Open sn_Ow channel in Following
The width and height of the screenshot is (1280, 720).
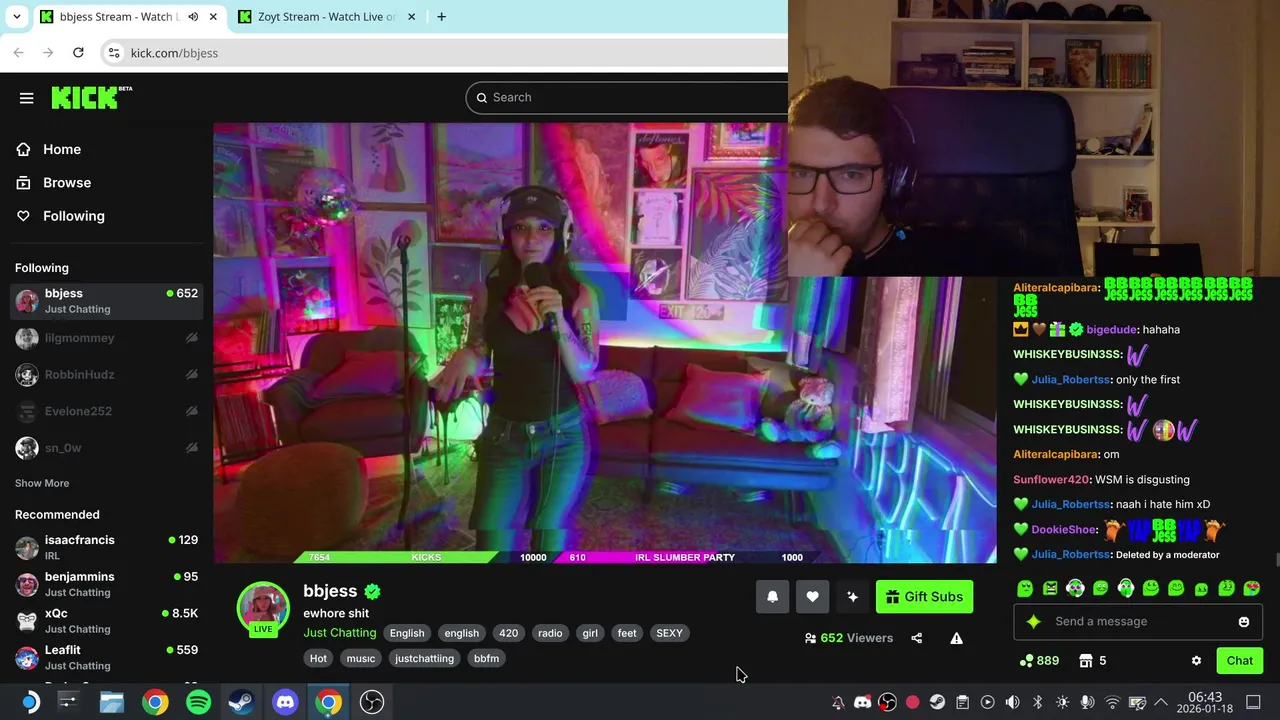pyautogui.click(x=106, y=448)
